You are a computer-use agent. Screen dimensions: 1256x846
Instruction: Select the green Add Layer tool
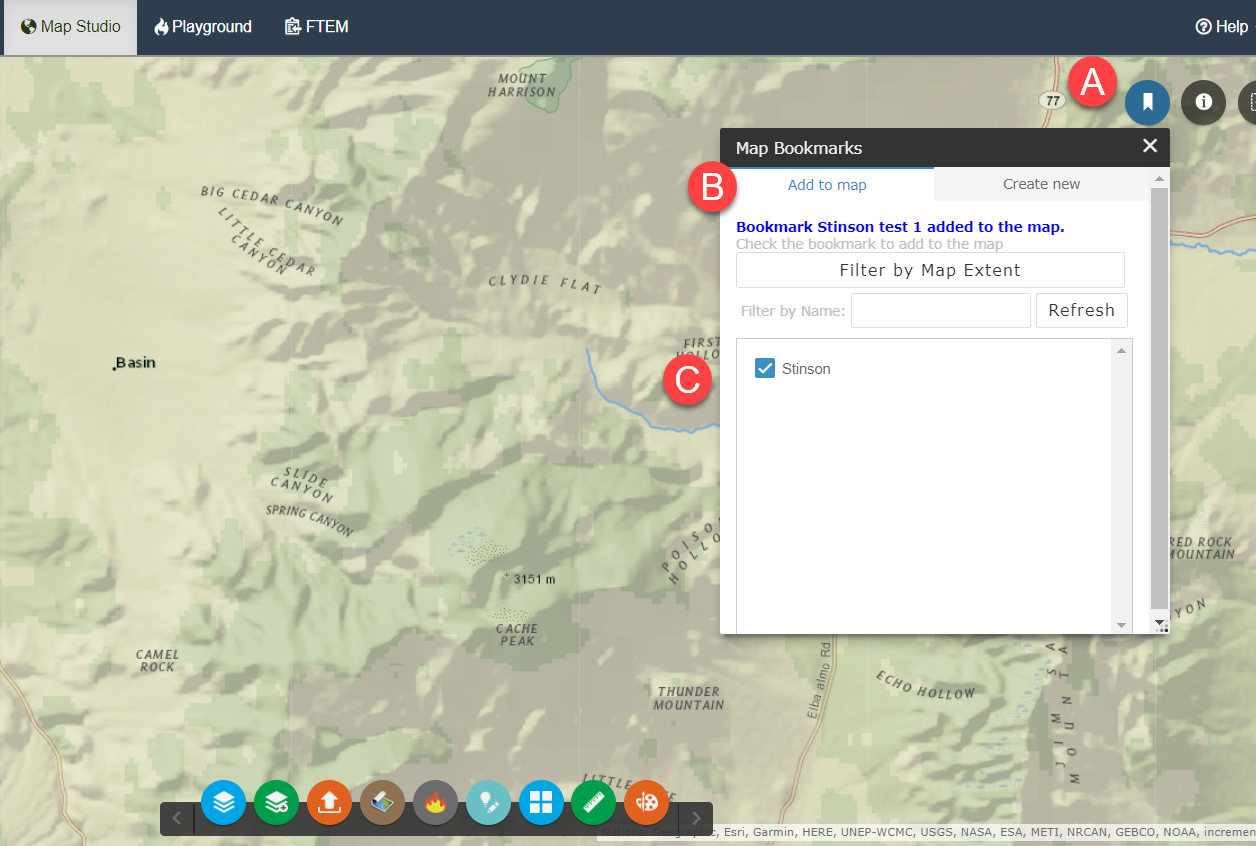[x=276, y=802]
